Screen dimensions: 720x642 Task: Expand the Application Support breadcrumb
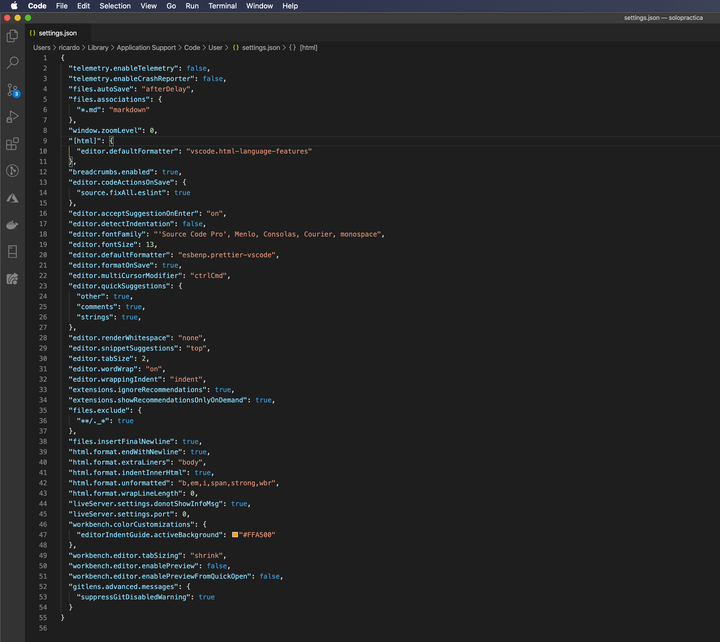(145, 47)
